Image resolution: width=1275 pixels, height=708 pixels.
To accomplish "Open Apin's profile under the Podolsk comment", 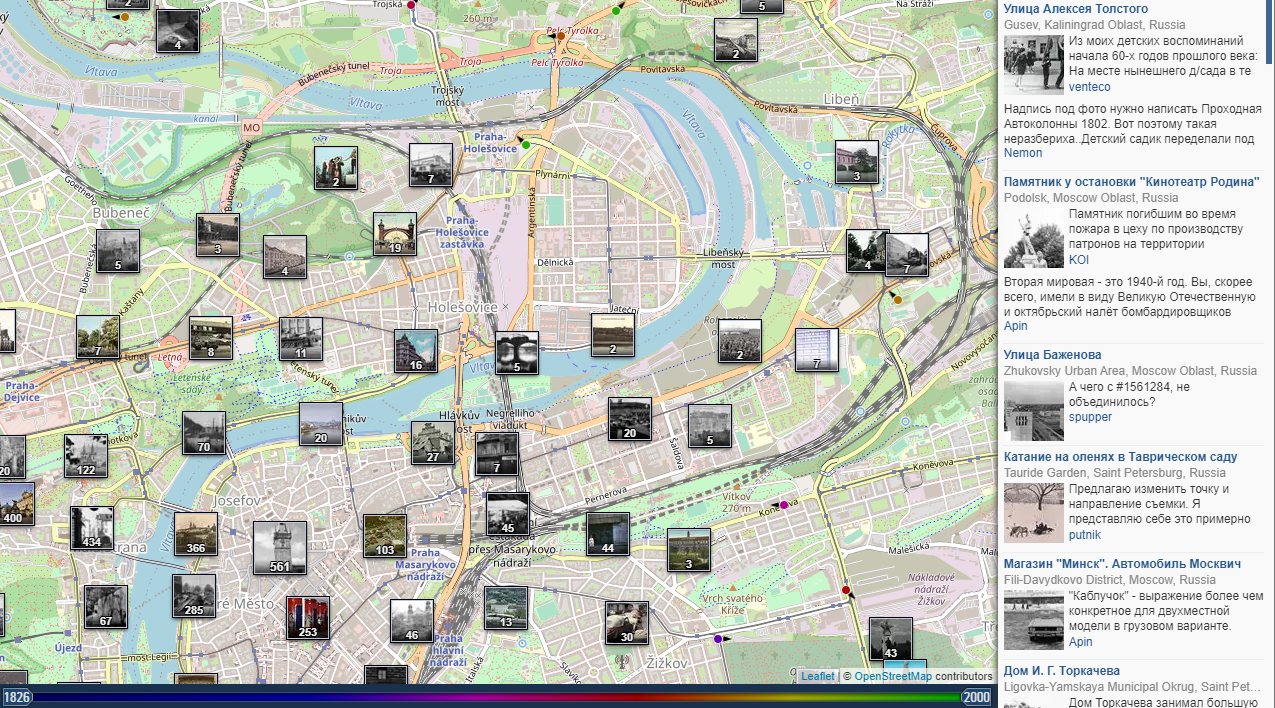I will pos(1015,326).
